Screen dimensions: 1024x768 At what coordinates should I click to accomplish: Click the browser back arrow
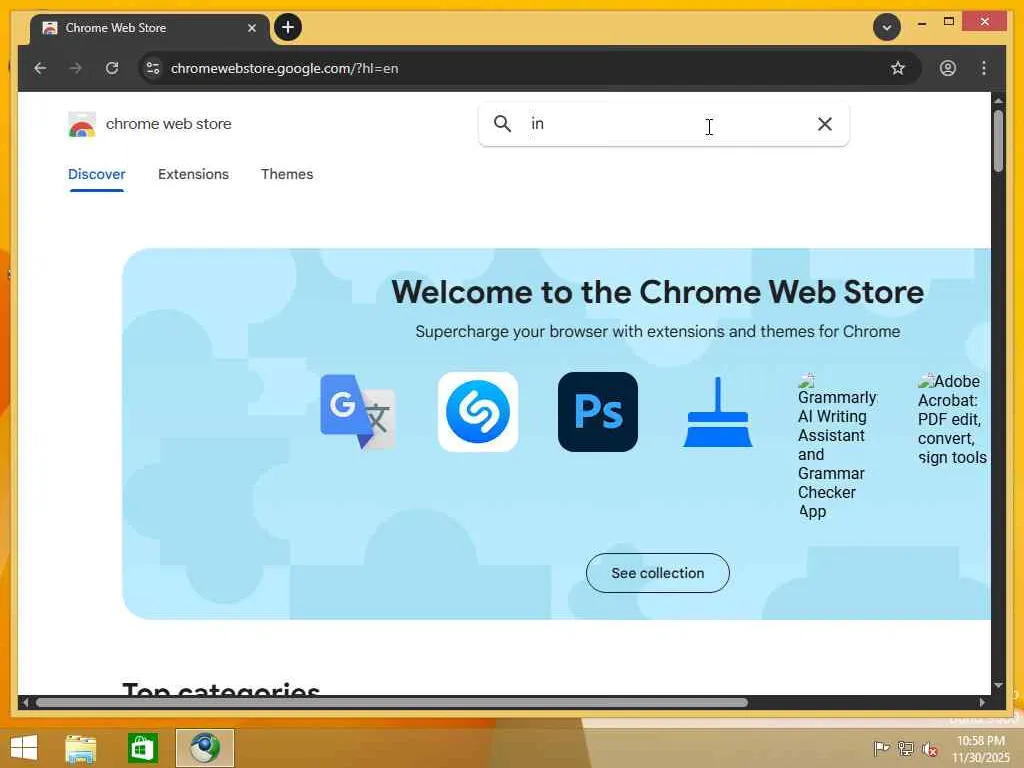pyautogui.click(x=40, y=68)
